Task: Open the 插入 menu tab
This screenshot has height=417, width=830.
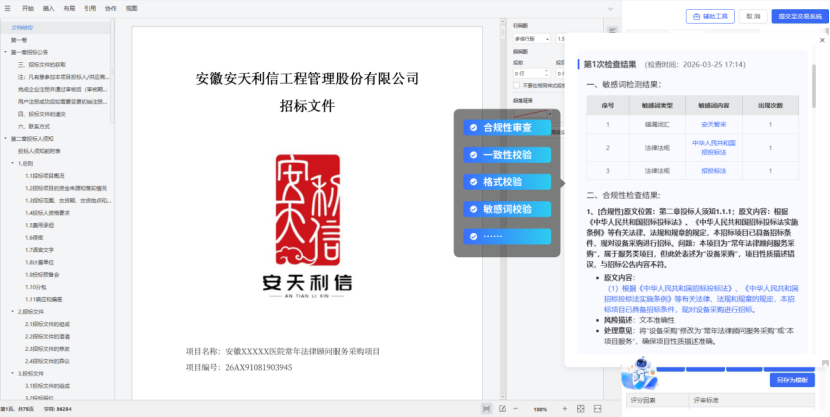Action: (x=48, y=7)
